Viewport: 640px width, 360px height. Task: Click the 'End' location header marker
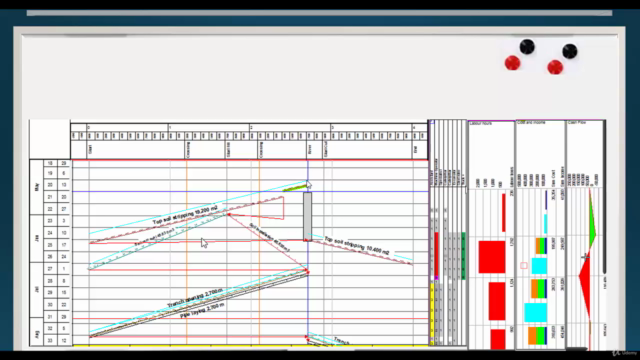point(415,149)
